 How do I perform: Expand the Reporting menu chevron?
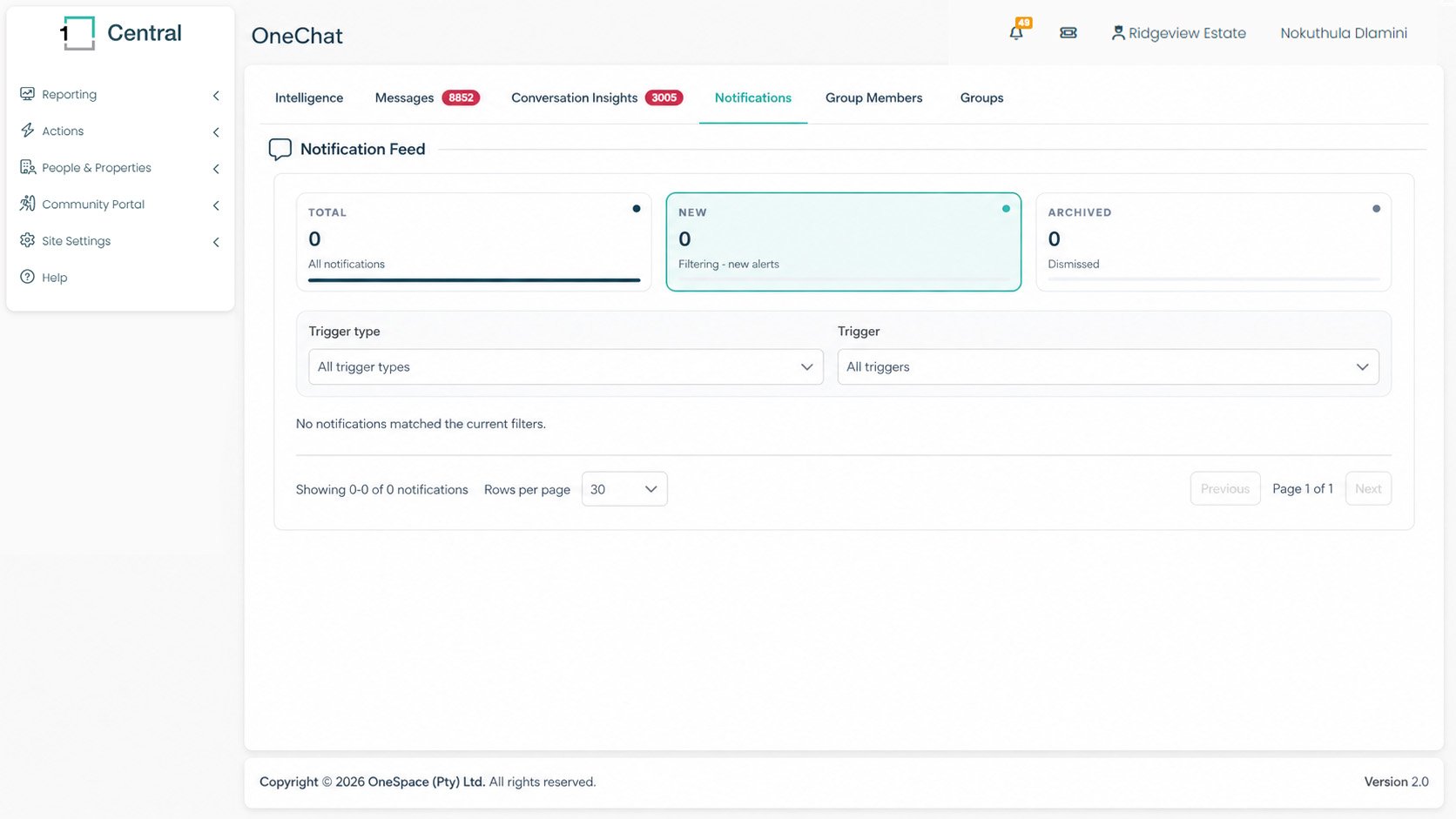[216, 95]
